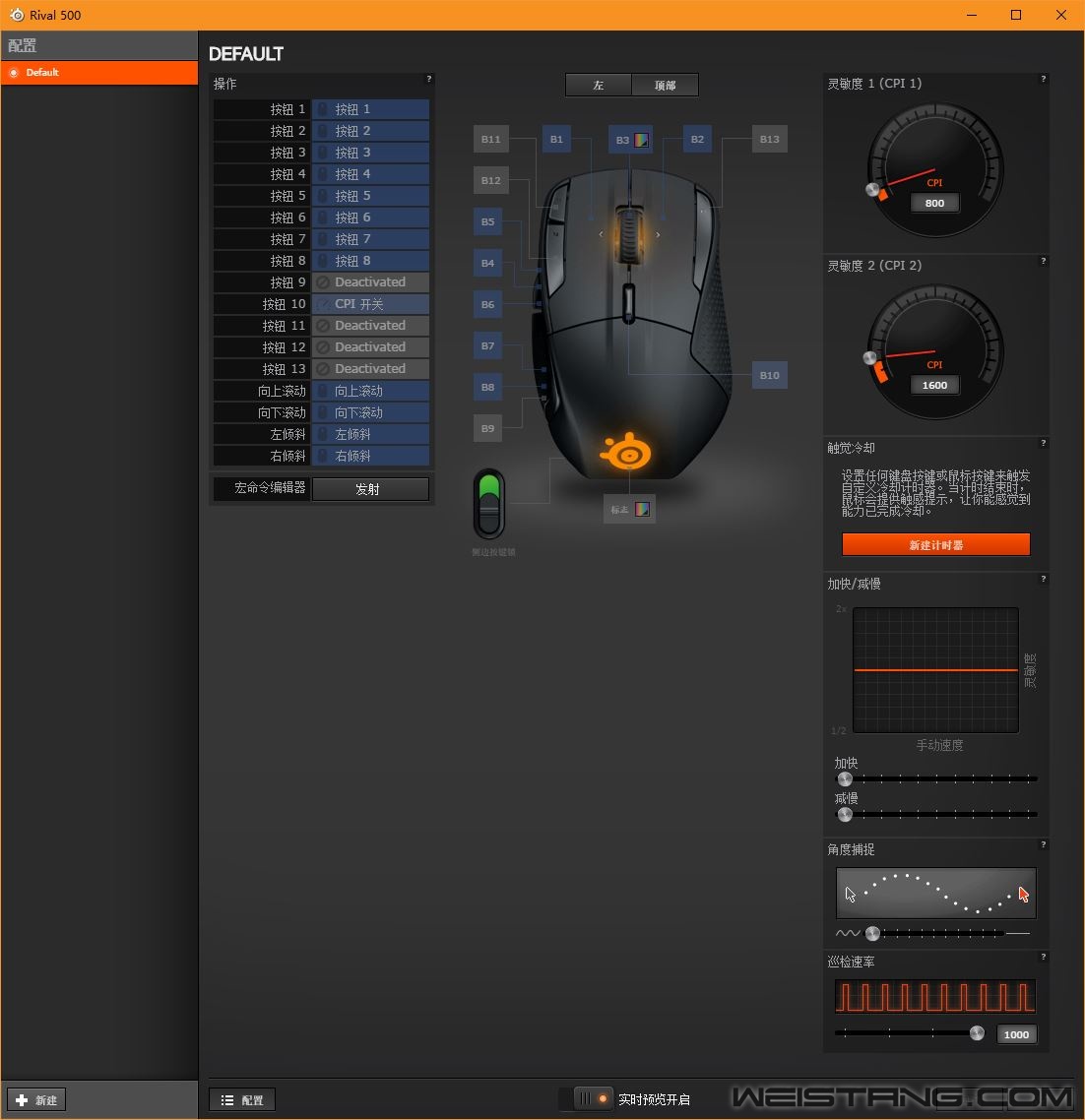Click the 巡检速率 waveform display

[935, 996]
